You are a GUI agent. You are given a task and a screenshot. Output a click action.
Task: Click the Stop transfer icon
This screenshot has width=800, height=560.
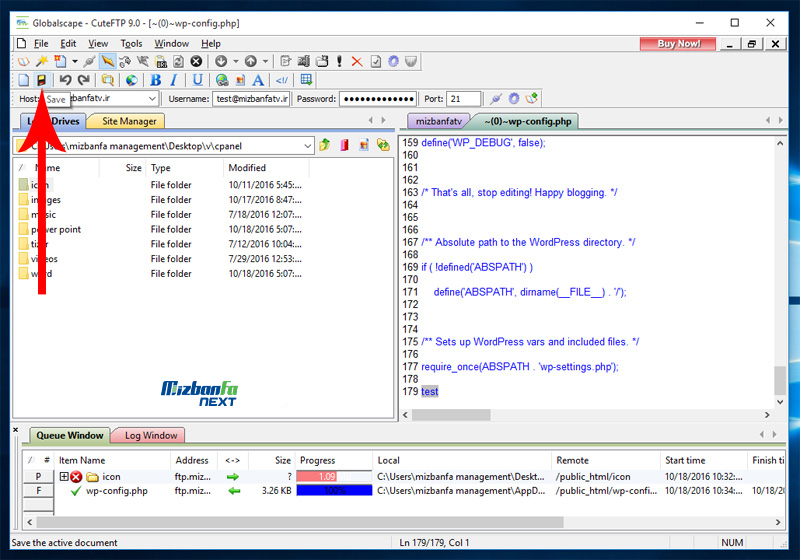tap(196, 61)
